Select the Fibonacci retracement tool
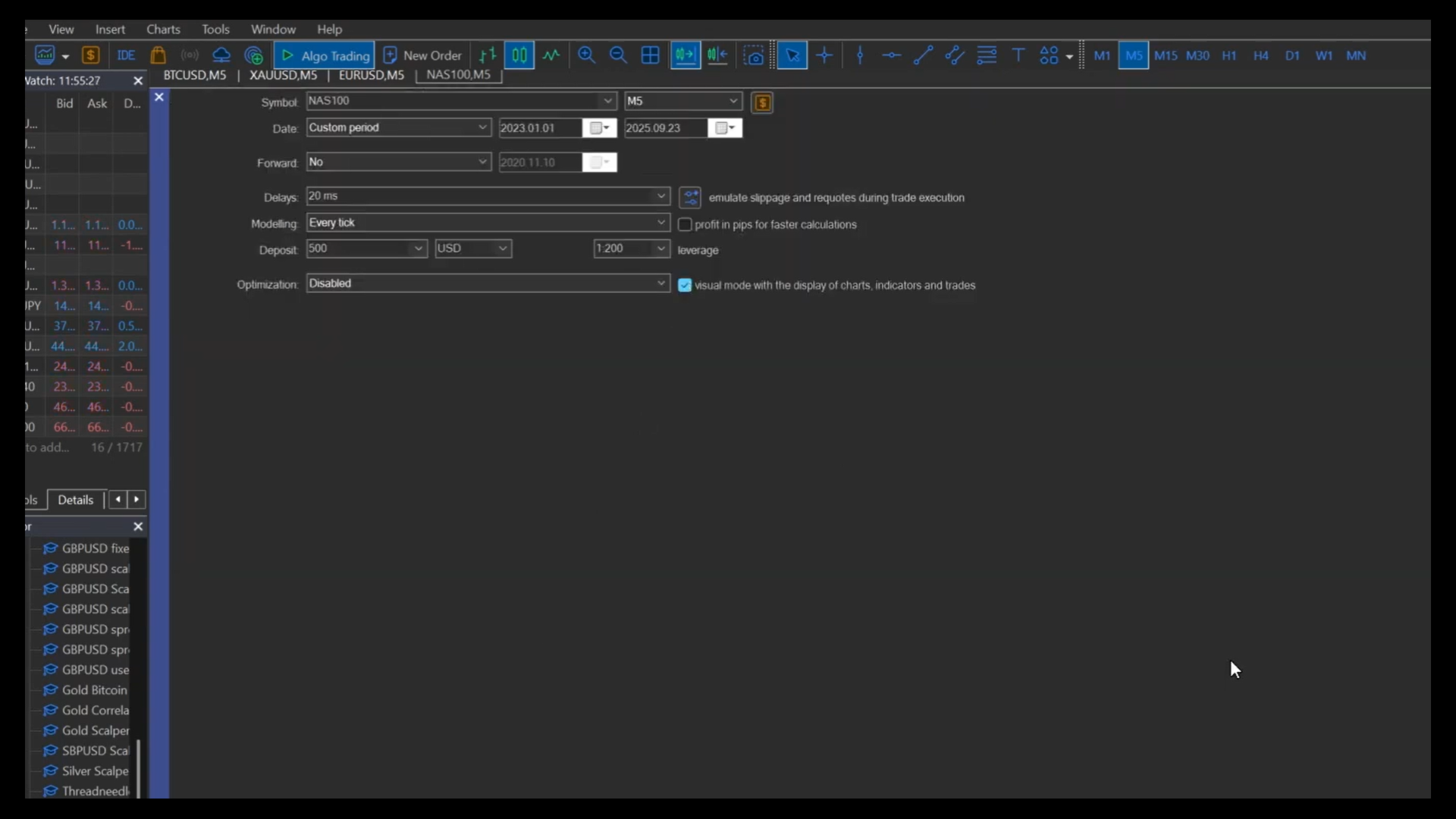 [987, 55]
